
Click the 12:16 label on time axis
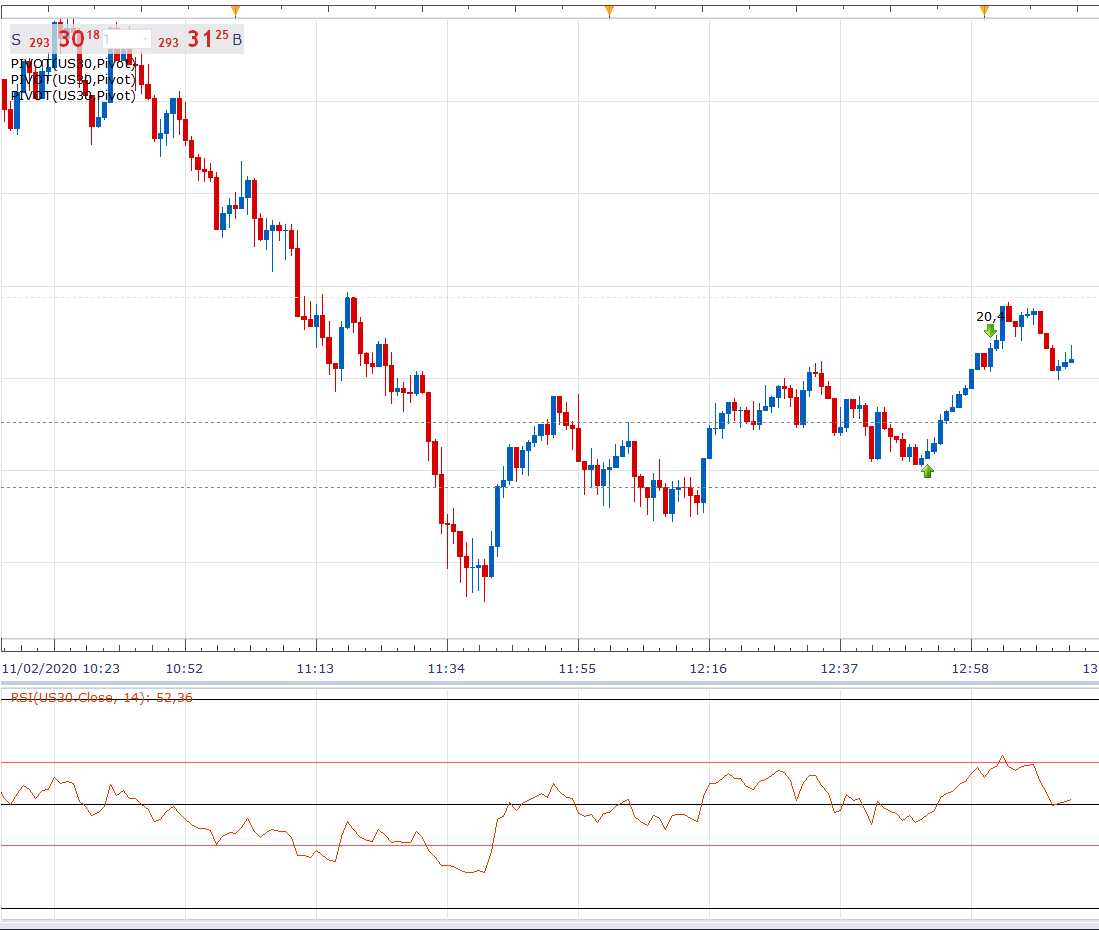pyautogui.click(x=708, y=669)
